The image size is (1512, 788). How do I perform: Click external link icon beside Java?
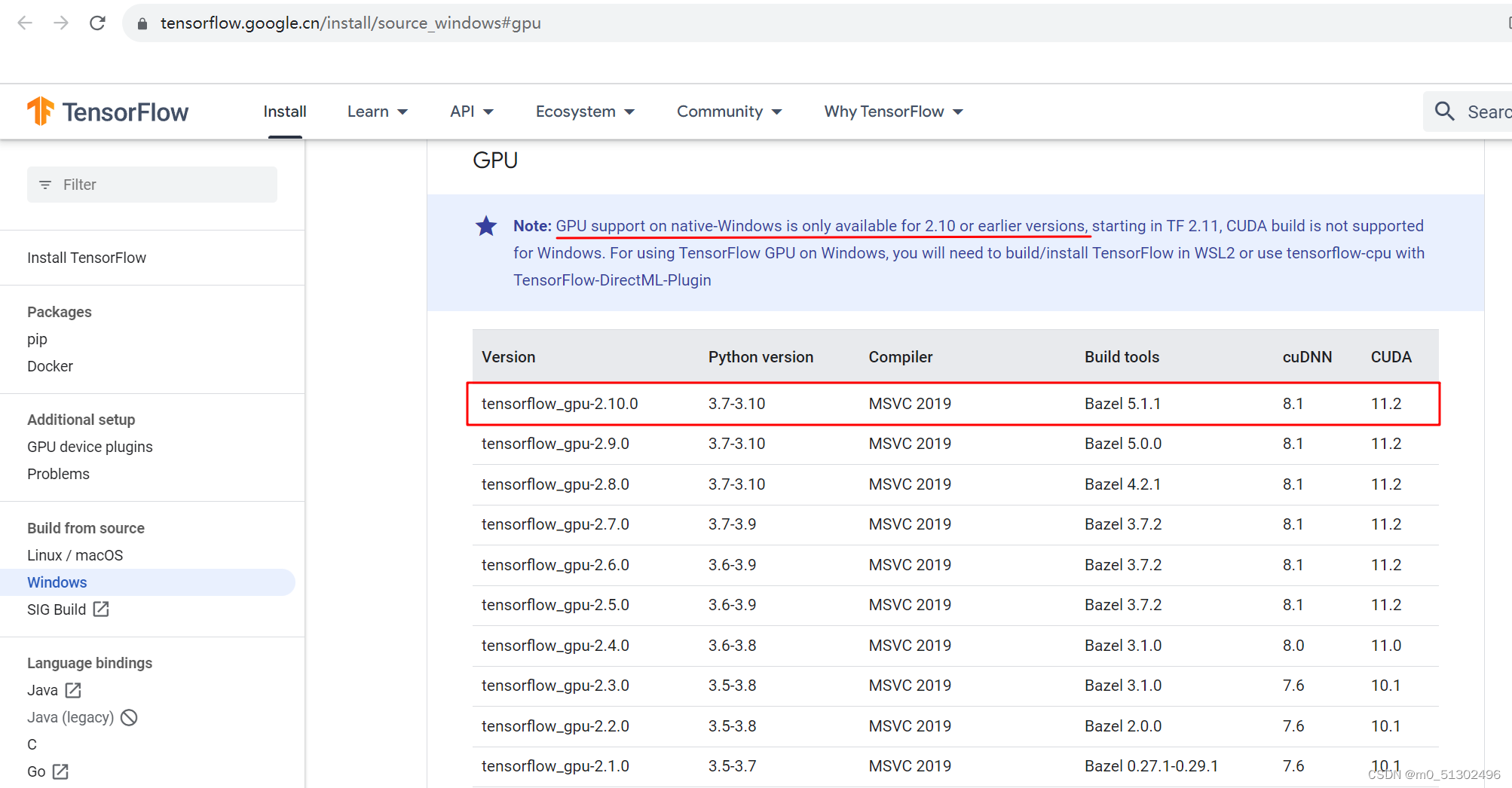(x=73, y=690)
